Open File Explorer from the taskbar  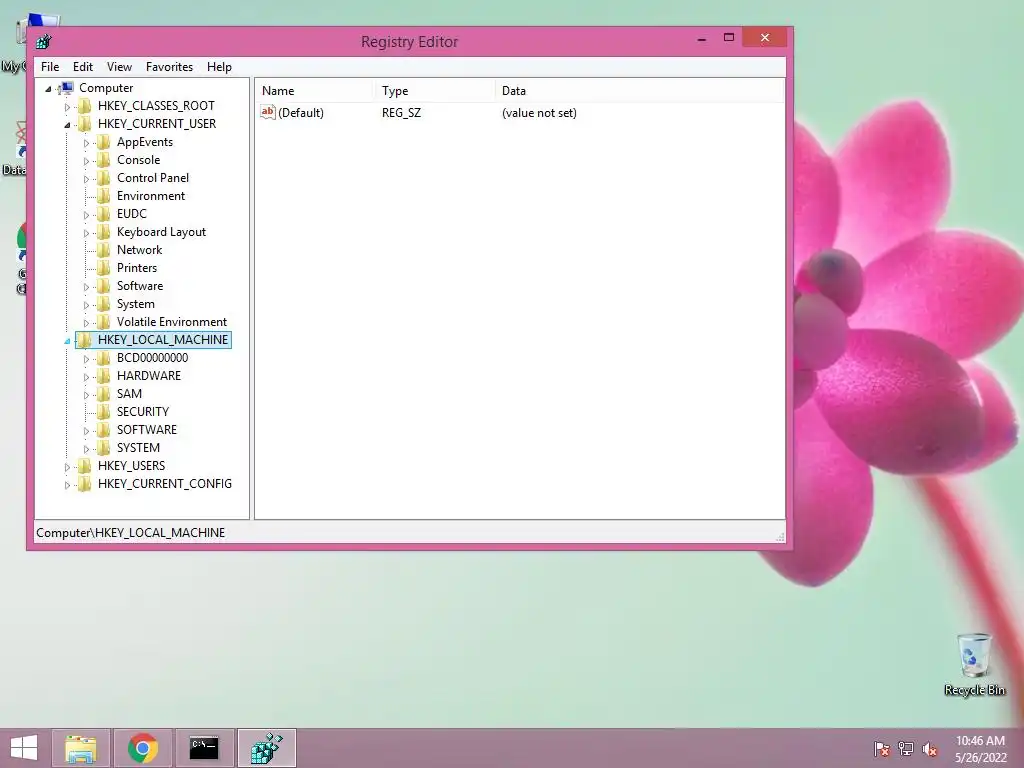point(81,748)
